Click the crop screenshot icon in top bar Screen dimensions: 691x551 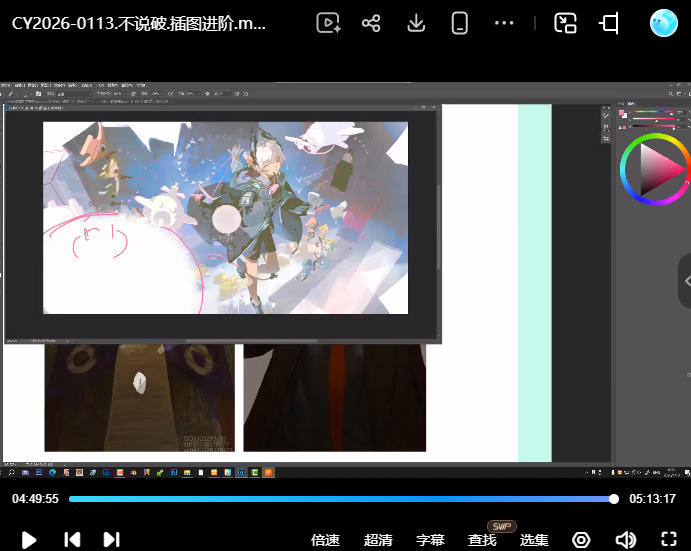click(609, 23)
